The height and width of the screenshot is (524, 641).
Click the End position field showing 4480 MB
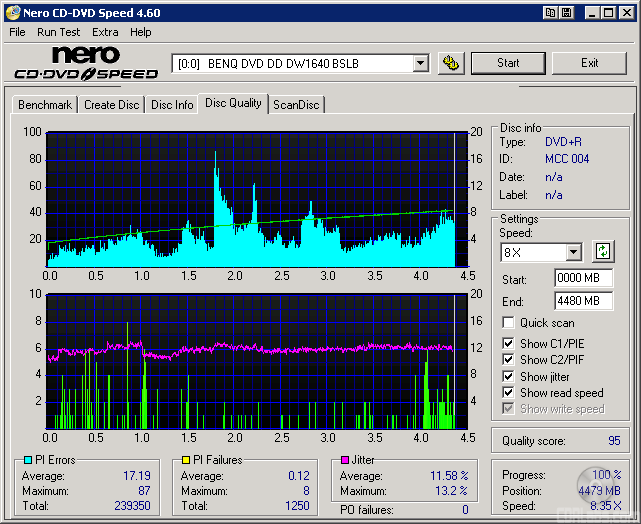coord(583,301)
